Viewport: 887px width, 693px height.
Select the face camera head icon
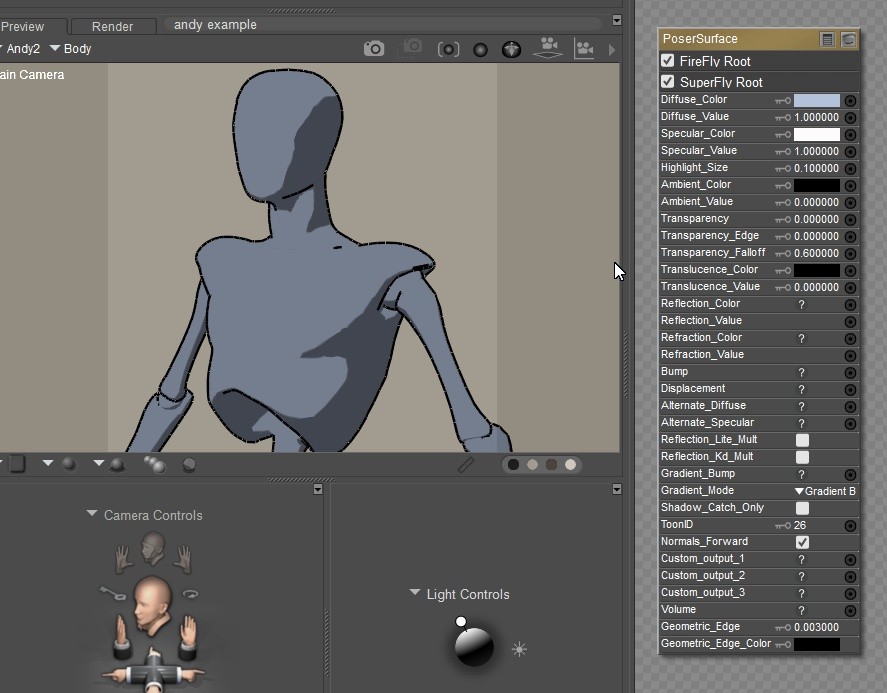[x=153, y=546]
